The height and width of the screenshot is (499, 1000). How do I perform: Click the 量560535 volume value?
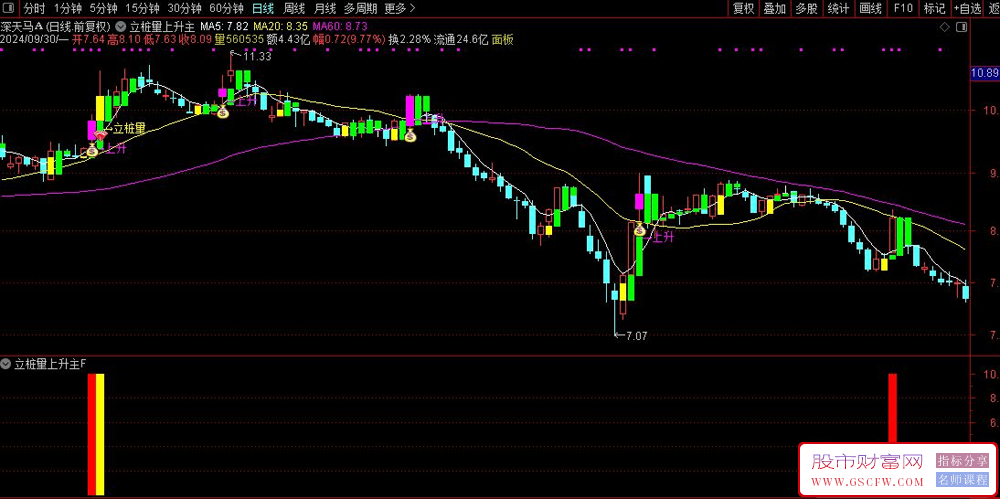(x=240, y=40)
